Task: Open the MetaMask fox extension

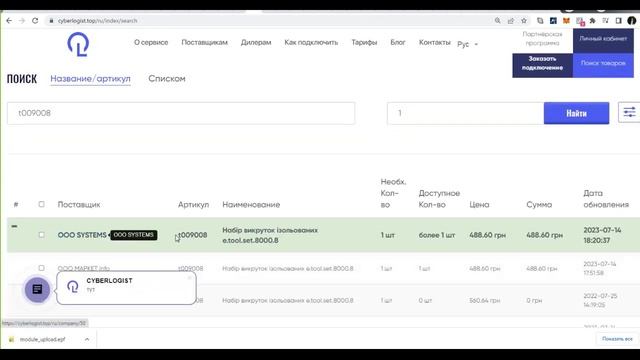Action: point(566,20)
